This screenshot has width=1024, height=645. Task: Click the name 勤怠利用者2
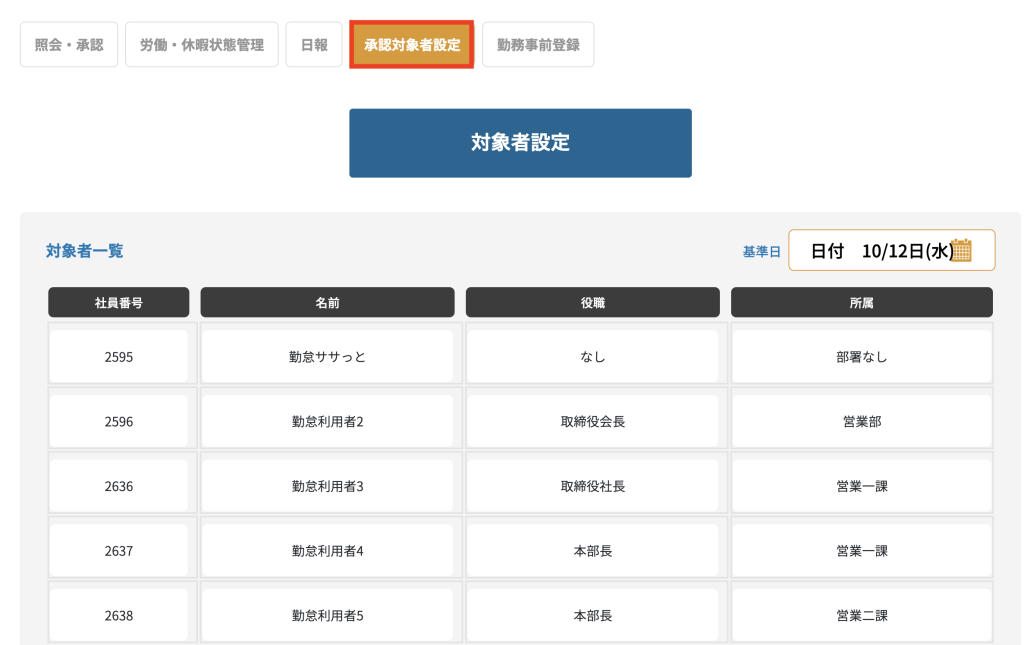pos(327,421)
